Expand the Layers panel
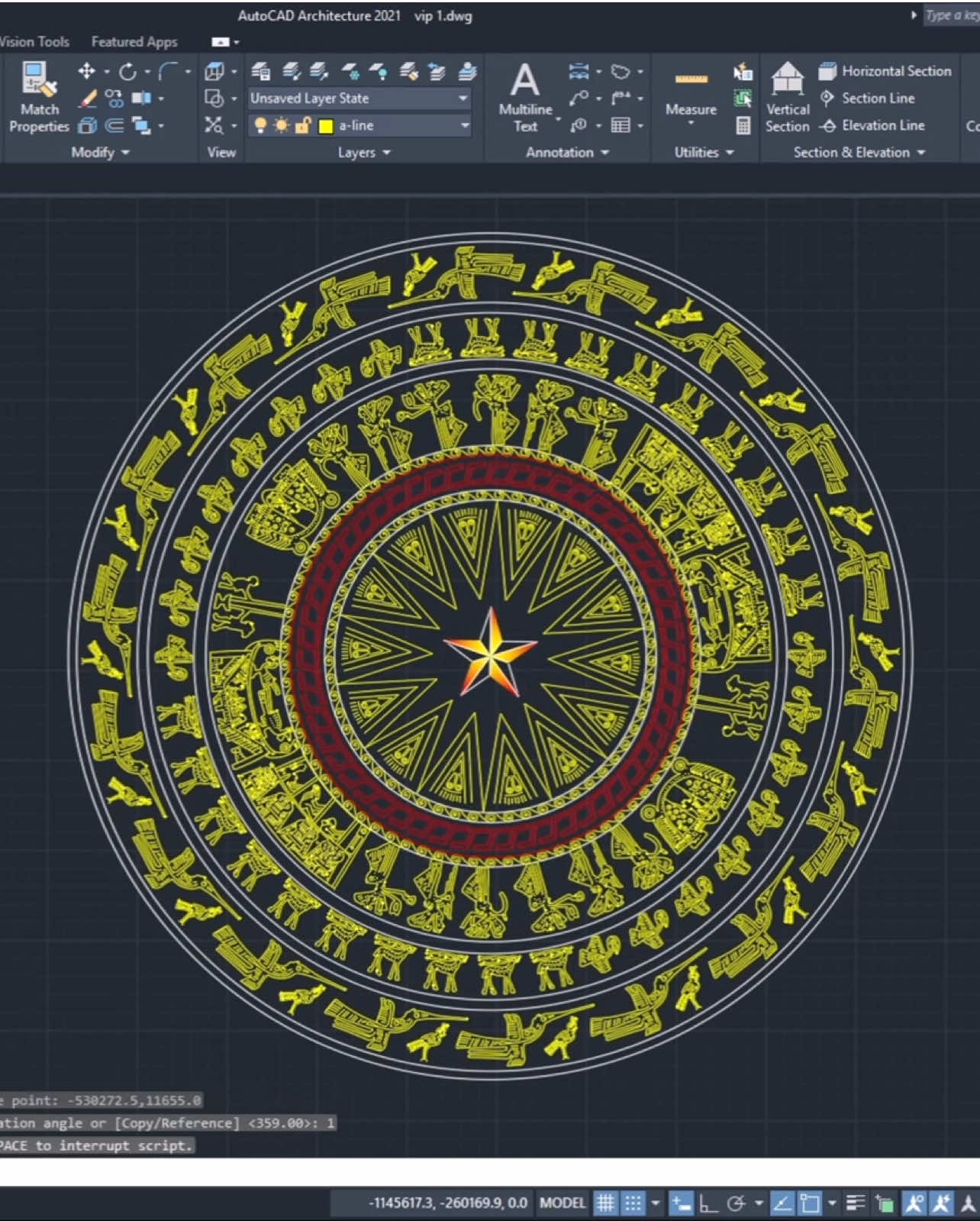 [x=364, y=152]
